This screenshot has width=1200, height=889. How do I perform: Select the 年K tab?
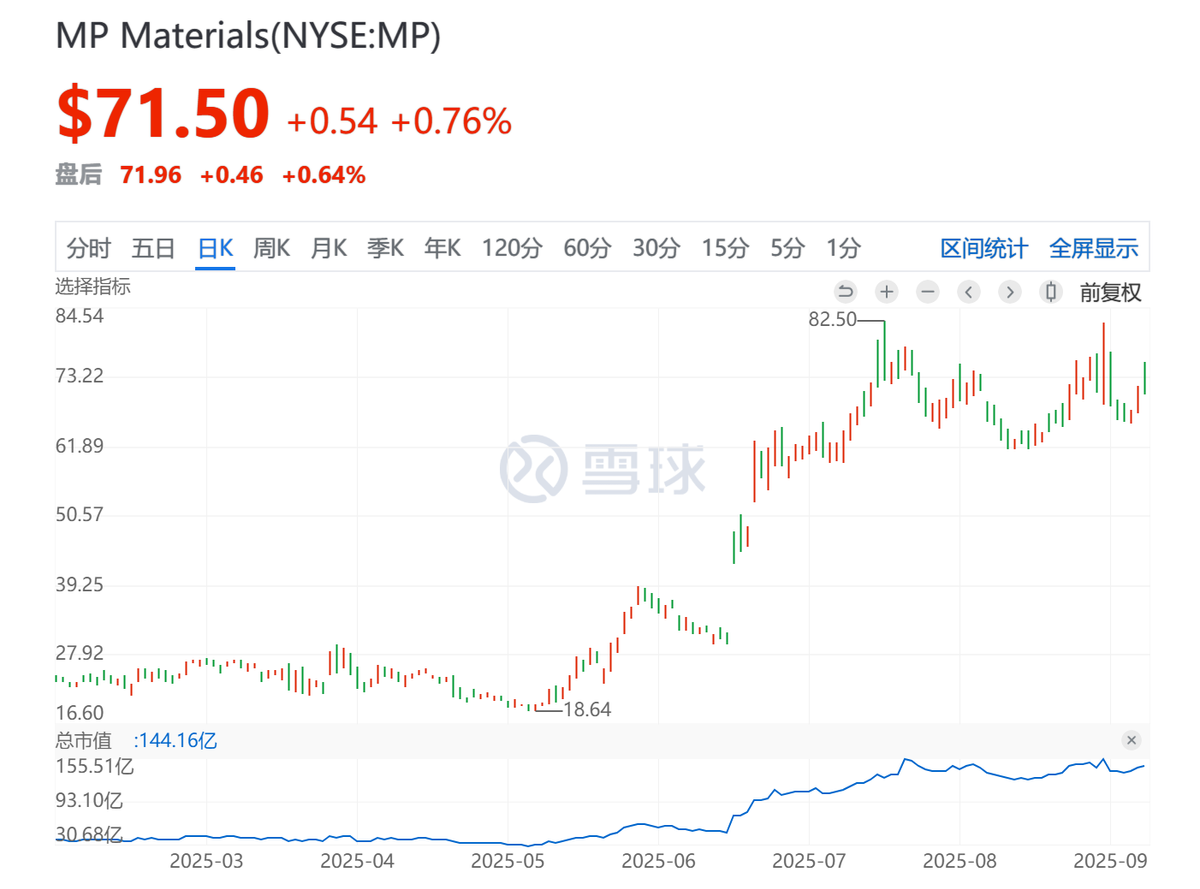(442, 248)
